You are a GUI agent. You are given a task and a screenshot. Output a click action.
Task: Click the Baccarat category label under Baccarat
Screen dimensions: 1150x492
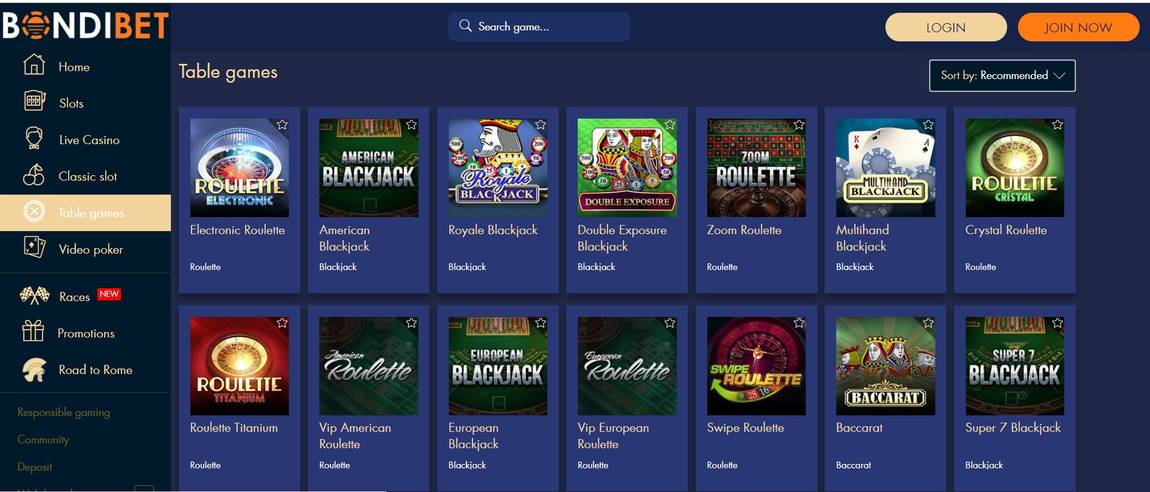[x=853, y=465]
